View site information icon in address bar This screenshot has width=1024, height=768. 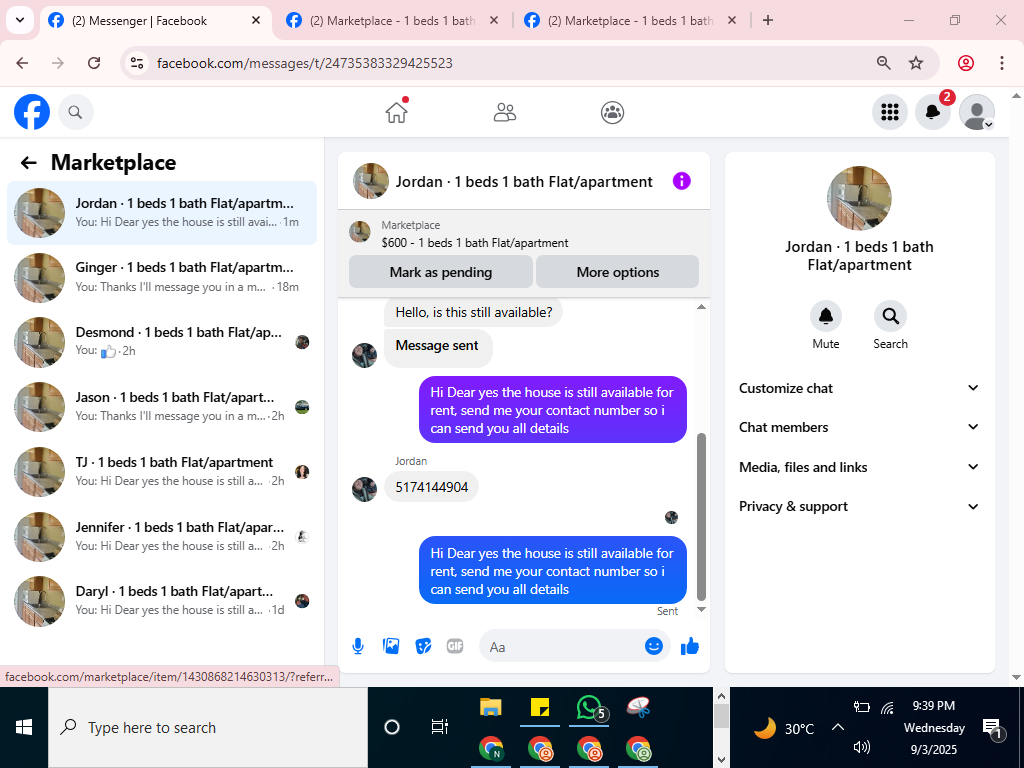pos(136,63)
